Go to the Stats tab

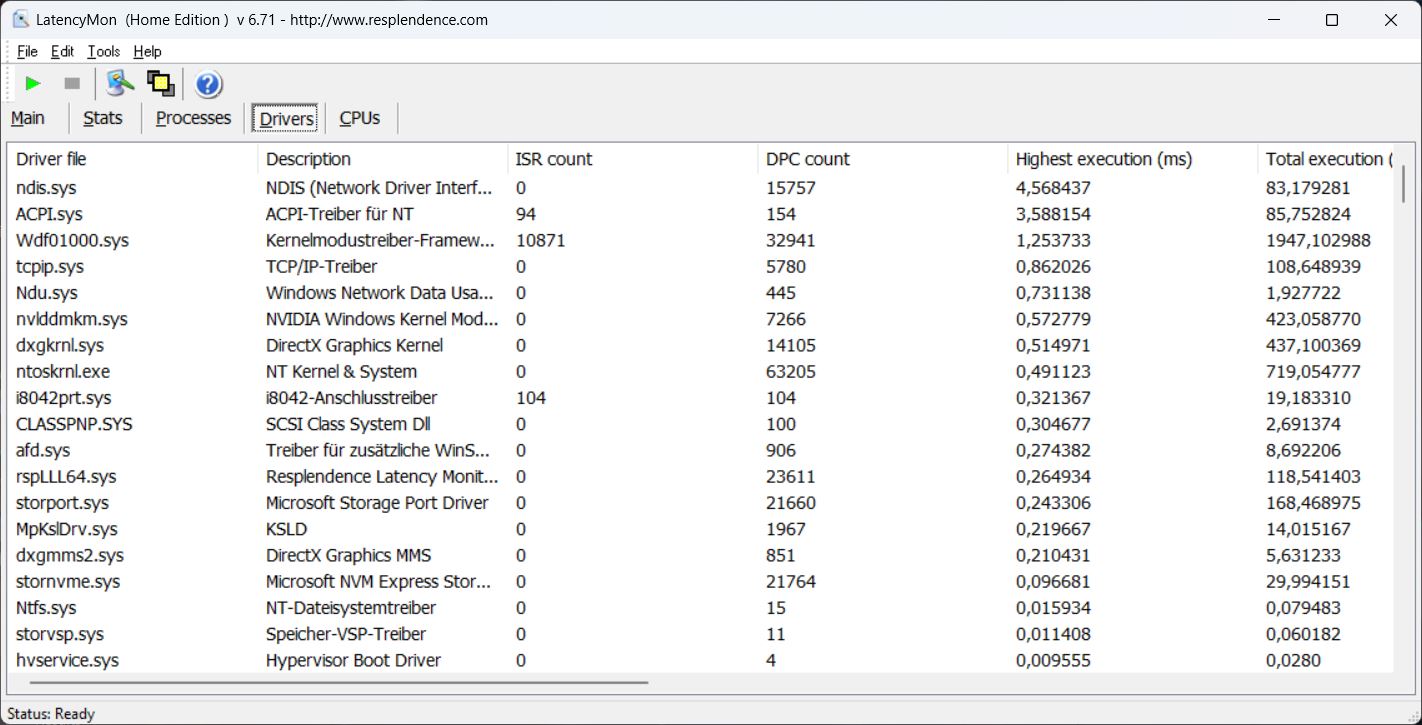(x=102, y=118)
